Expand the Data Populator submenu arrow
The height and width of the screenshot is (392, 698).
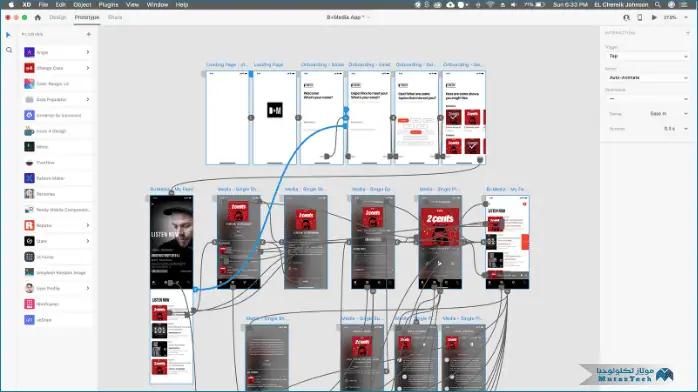pos(88,100)
